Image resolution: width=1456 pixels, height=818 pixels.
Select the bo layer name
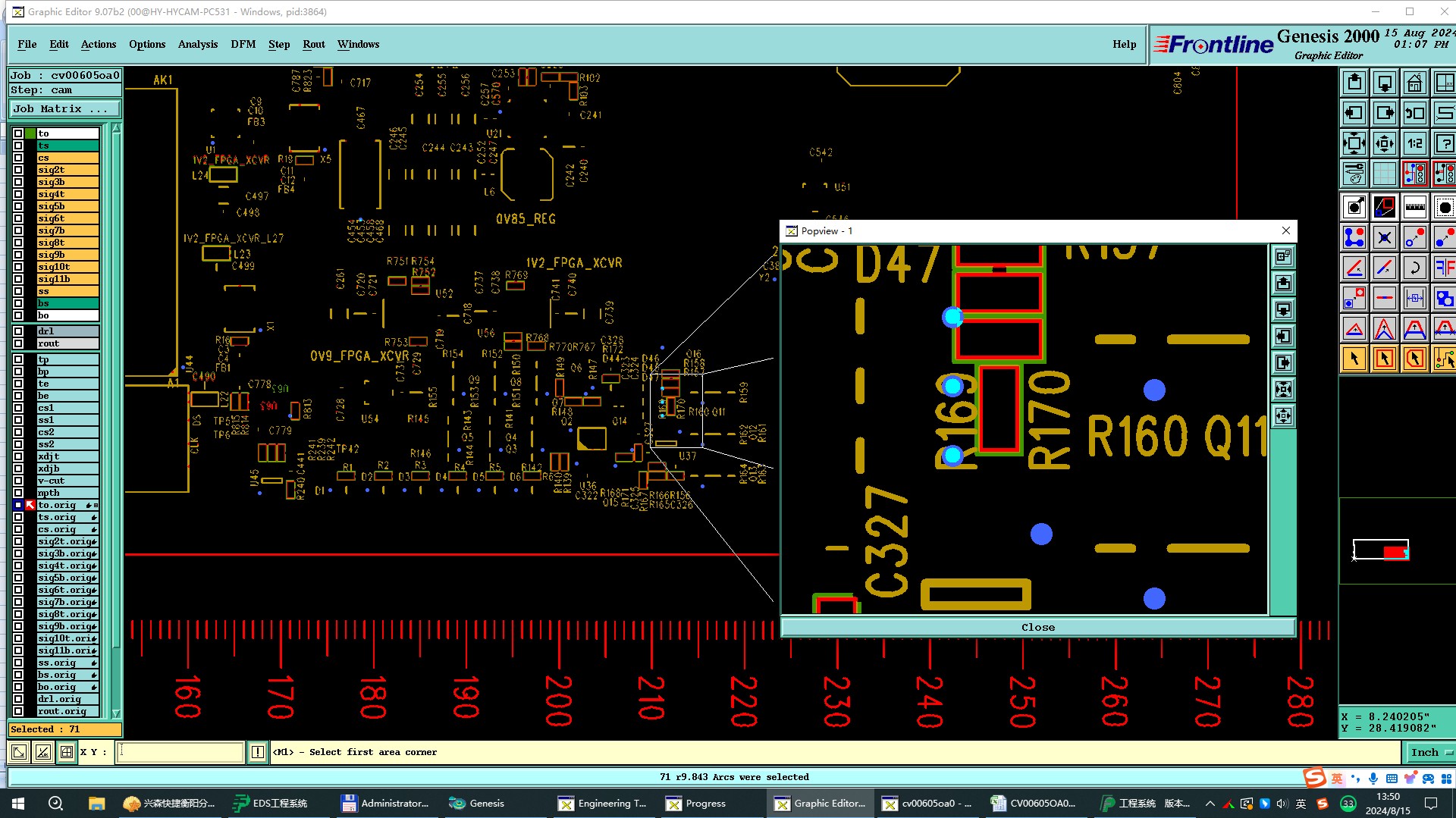tap(67, 315)
